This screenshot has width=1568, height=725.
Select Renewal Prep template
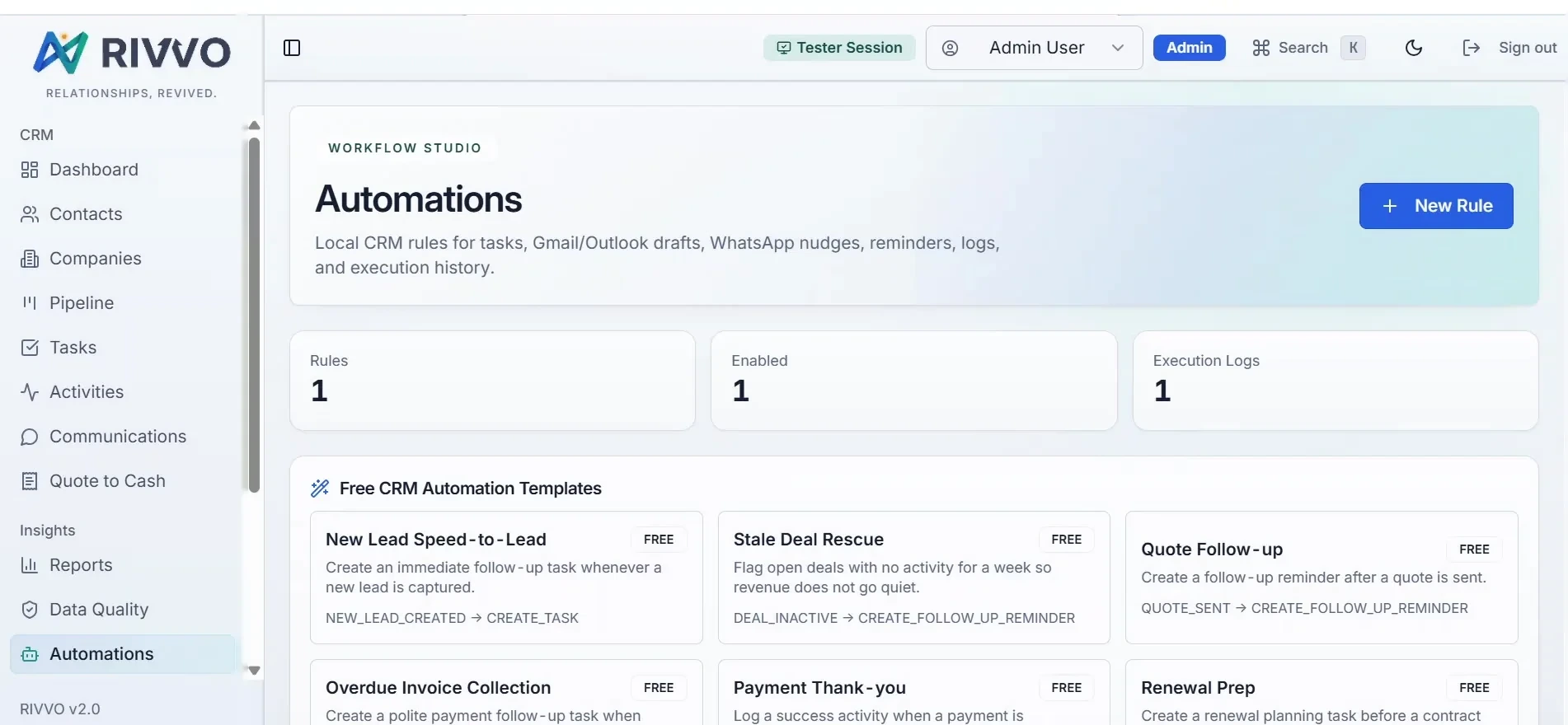1322,692
